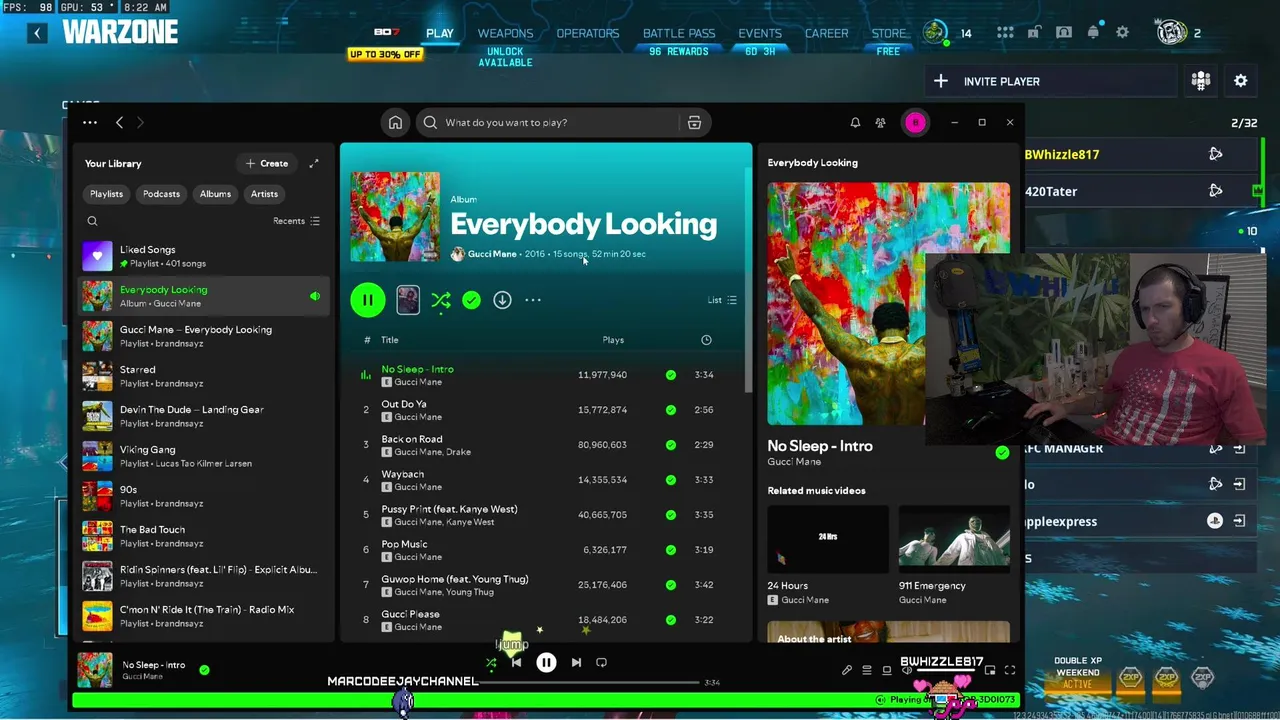Go to Spotify Home icon
The image size is (1280, 720).
point(395,123)
